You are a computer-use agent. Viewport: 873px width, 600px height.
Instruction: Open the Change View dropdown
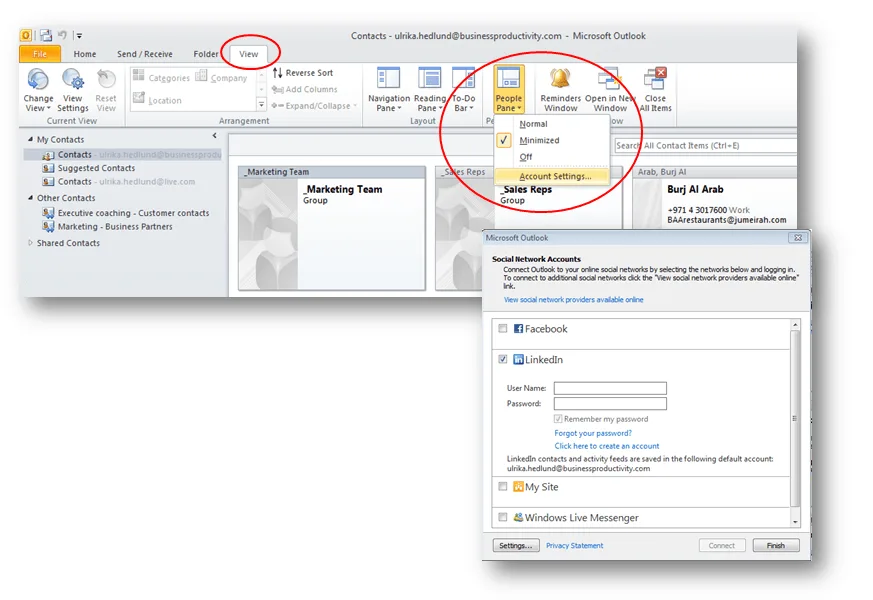coord(38,90)
